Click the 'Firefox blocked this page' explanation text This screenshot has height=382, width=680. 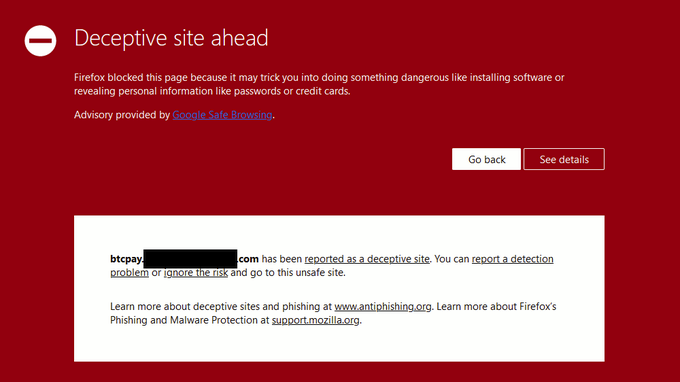click(319, 84)
